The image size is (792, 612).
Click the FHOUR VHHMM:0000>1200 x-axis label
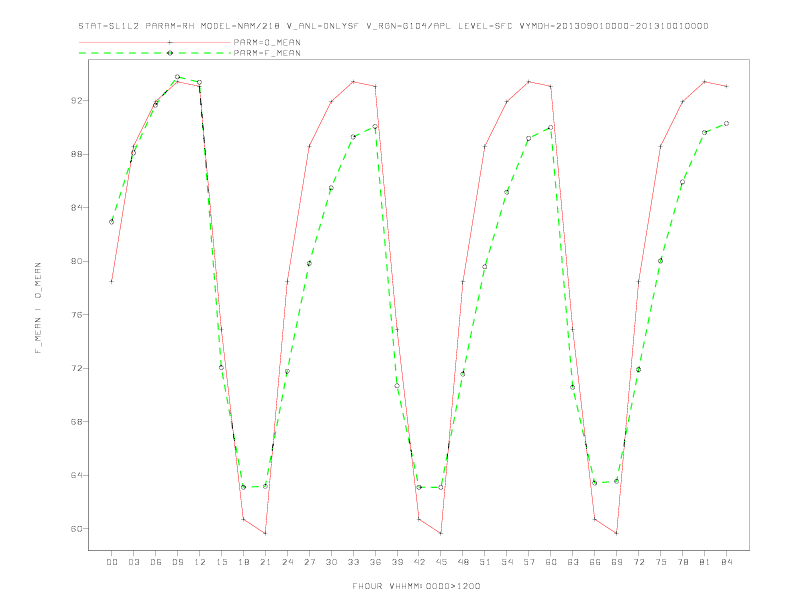coord(416,586)
